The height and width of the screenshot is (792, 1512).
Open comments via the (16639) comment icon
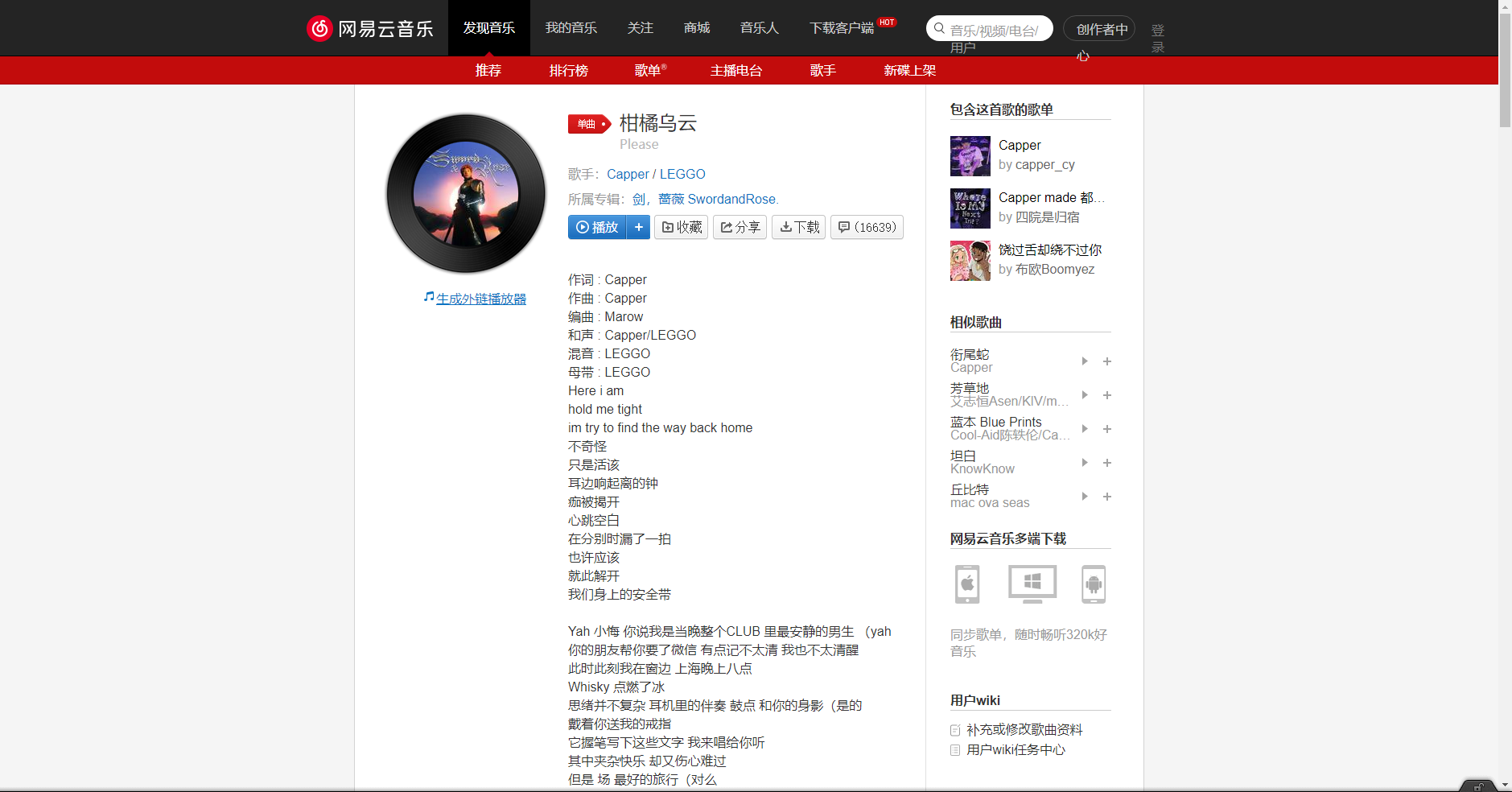(867, 227)
